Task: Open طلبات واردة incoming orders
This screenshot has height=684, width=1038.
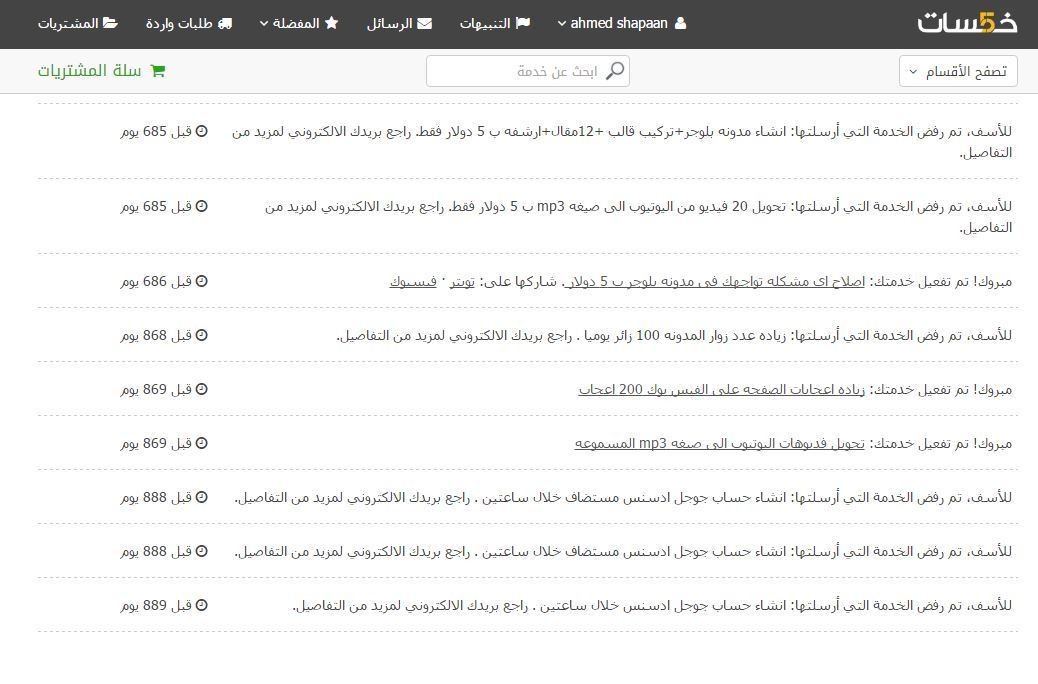Action: pyautogui.click(x=189, y=23)
